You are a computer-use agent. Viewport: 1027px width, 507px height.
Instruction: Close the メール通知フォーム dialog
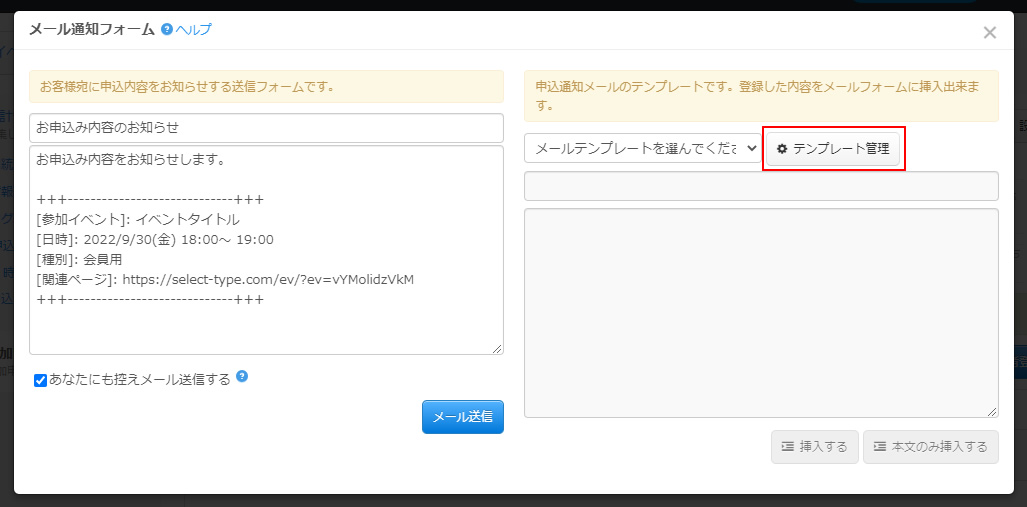989,33
